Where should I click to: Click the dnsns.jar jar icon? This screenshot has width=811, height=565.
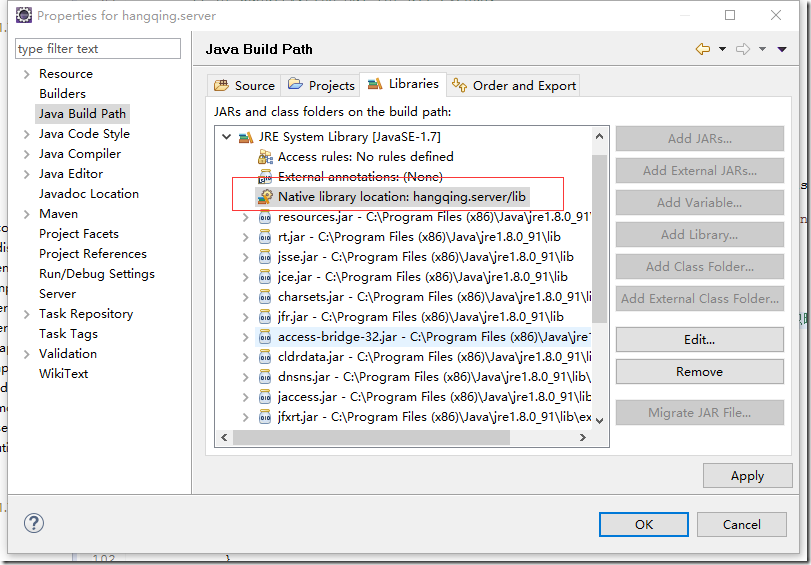pos(265,377)
